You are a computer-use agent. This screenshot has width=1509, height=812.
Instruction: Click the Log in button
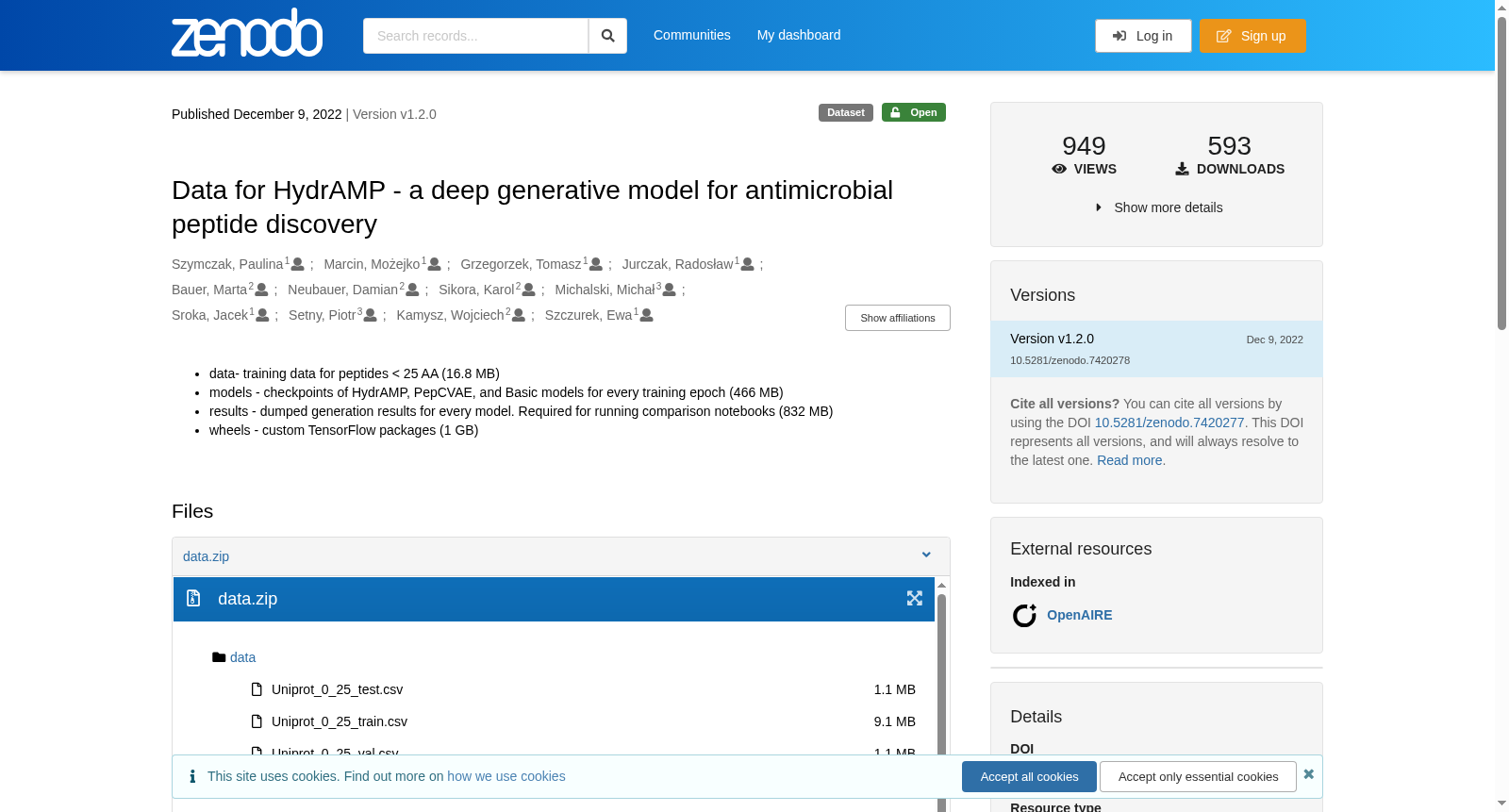pyautogui.click(x=1143, y=36)
